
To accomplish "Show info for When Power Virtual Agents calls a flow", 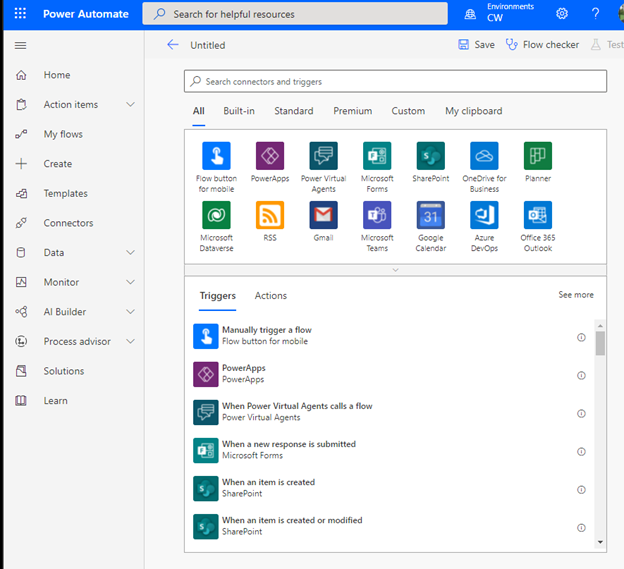I will (581, 413).
